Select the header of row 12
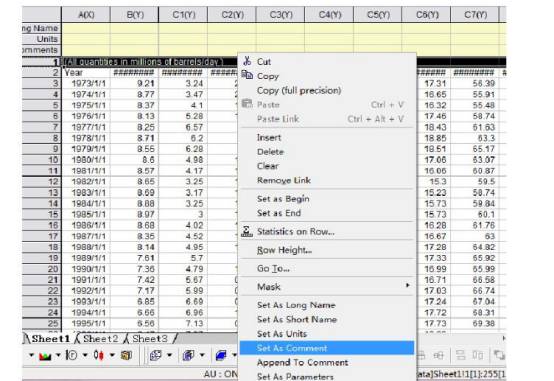The width and height of the screenshot is (554, 381). [42, 182]
